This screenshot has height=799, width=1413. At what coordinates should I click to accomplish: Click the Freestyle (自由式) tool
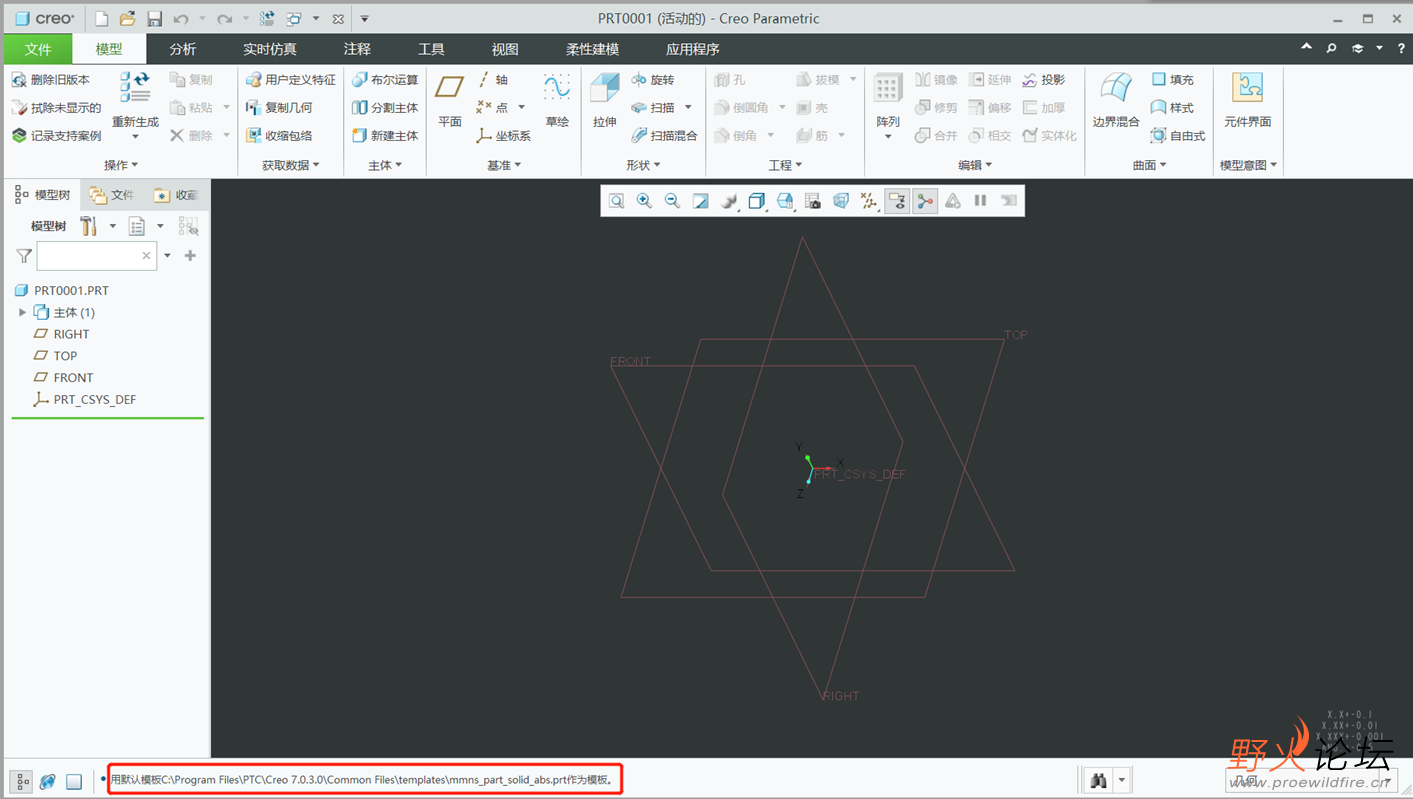1178,136
